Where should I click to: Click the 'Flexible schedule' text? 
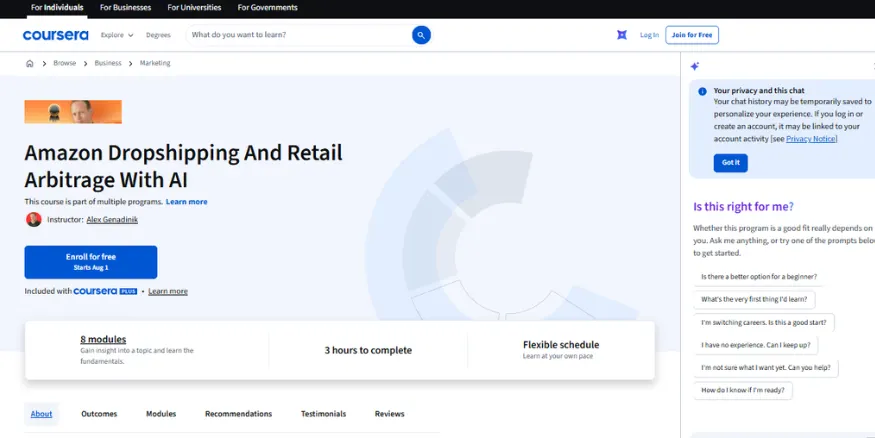pyautogui.click(x=561, y=345)
